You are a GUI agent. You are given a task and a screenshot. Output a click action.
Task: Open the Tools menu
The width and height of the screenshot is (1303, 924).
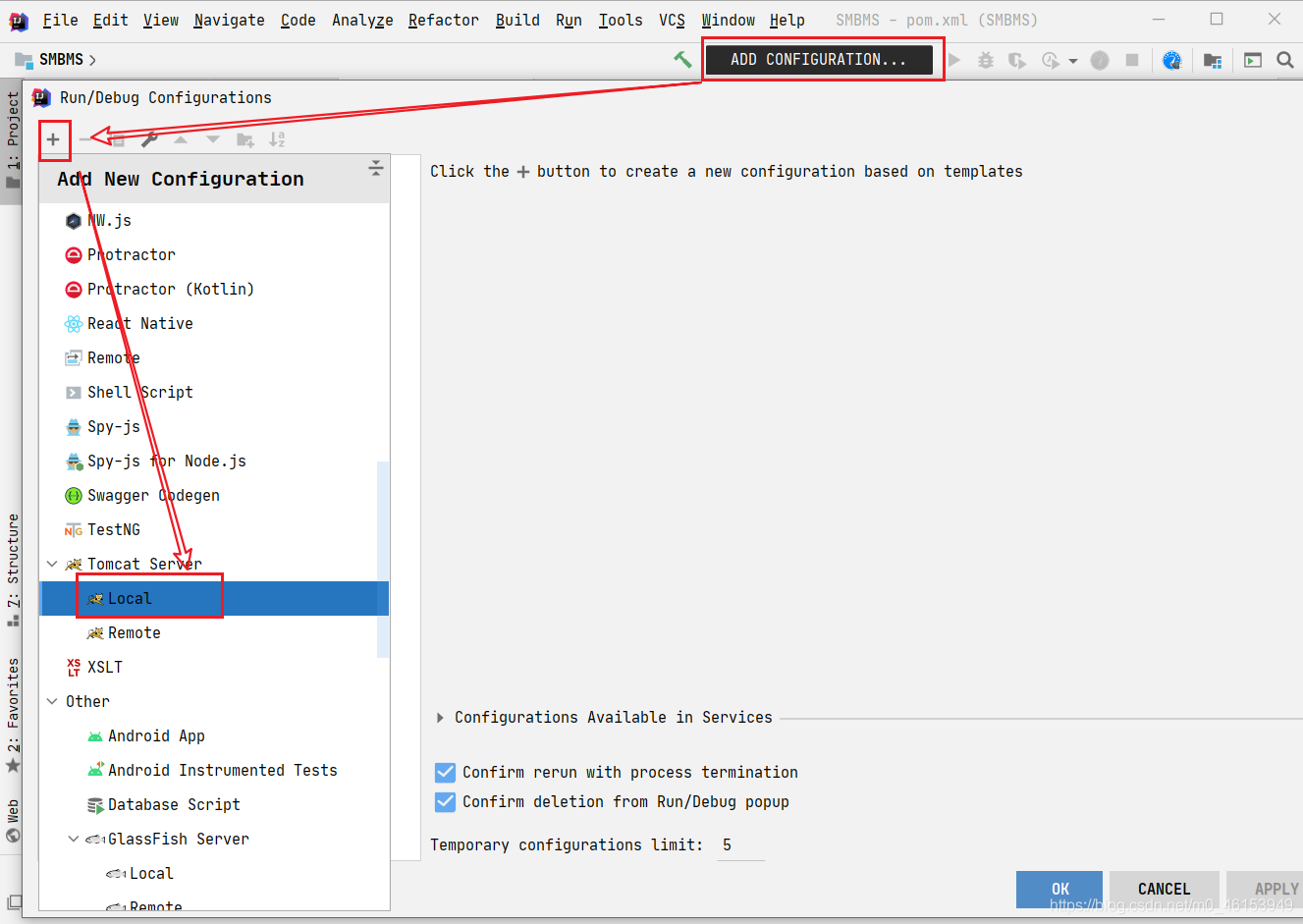pos(621,20)
